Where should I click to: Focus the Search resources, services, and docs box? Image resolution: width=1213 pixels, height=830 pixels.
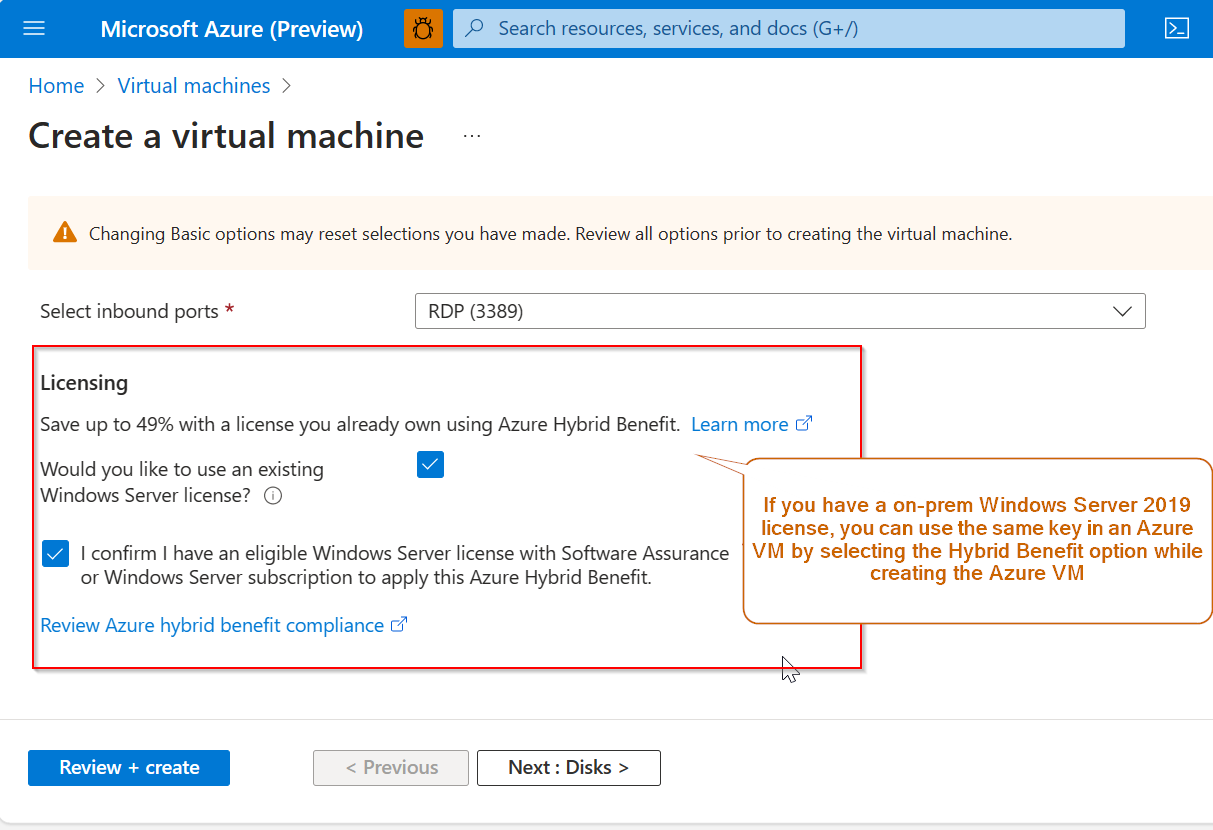[x=789, y=29]
